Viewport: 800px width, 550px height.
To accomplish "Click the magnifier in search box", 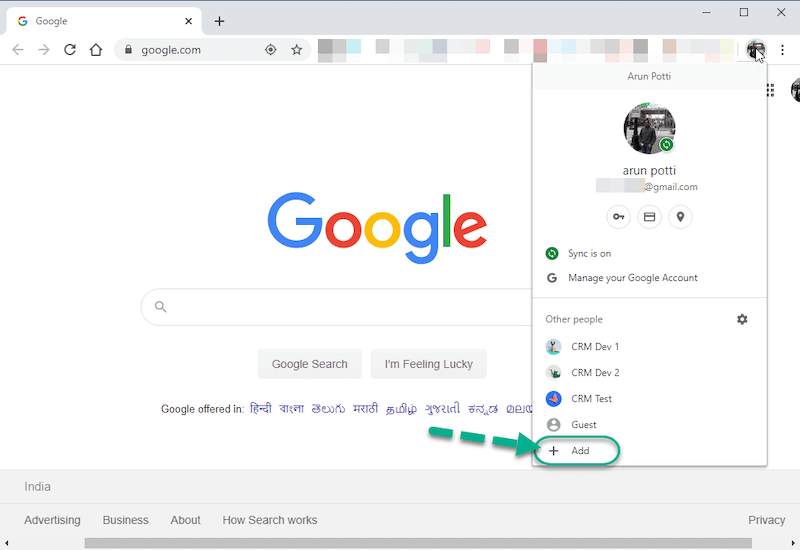I will [161, 307].
